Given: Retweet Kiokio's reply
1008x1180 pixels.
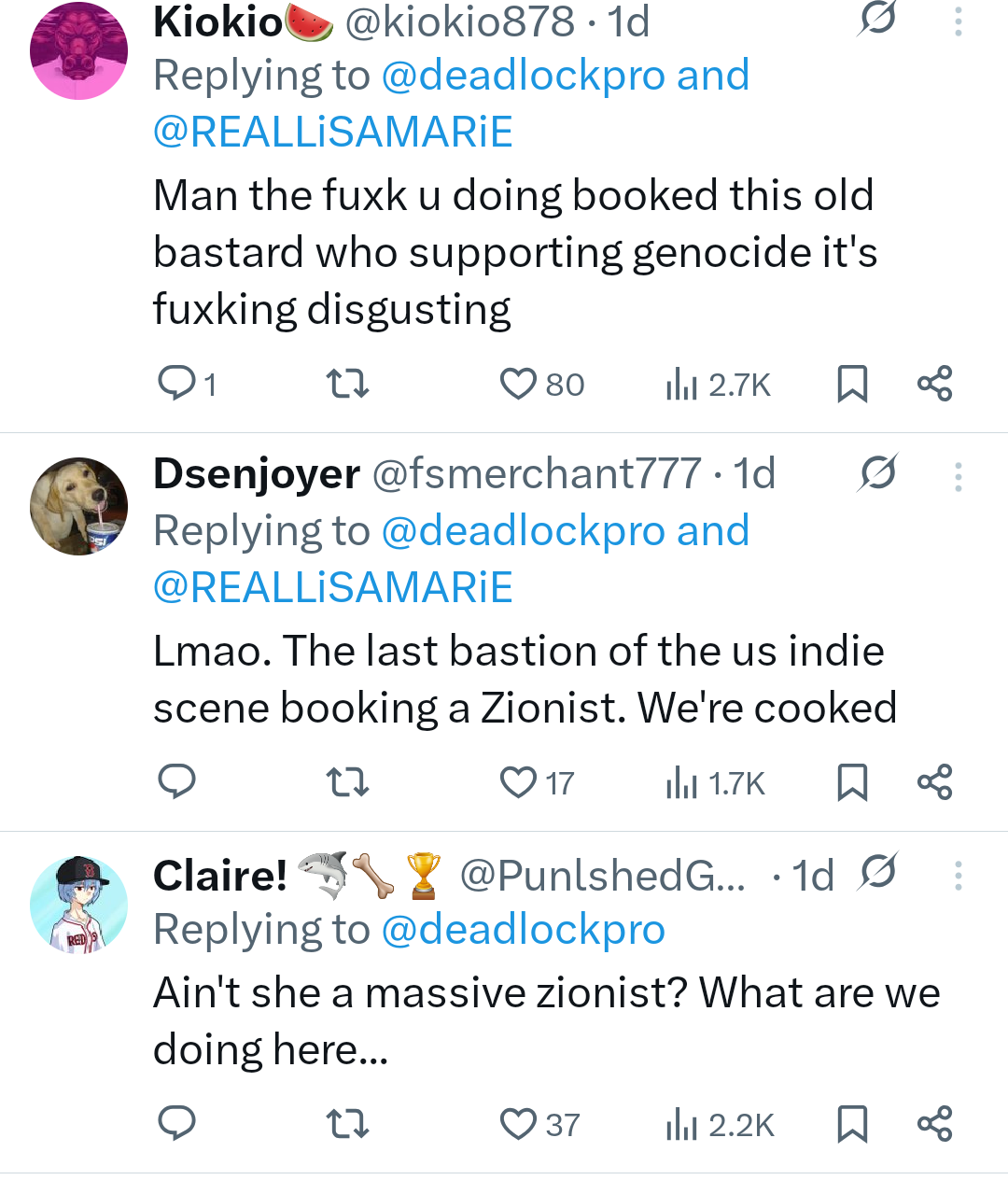Looking at the screenshot, I should [346, 384].
